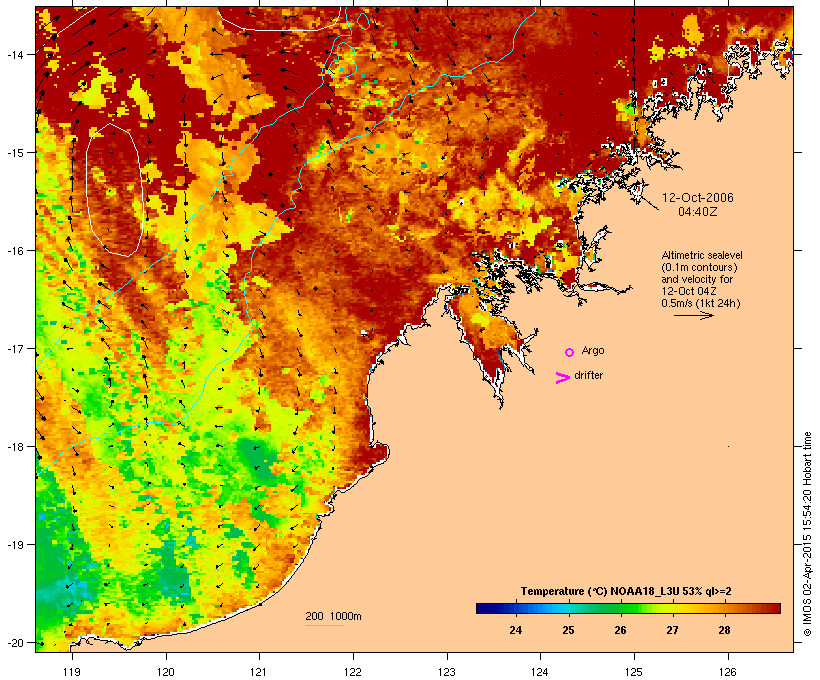Click the colorbar tick label 26
The image size is (820, 680).
pyautogui.click(x=620, y=630)
